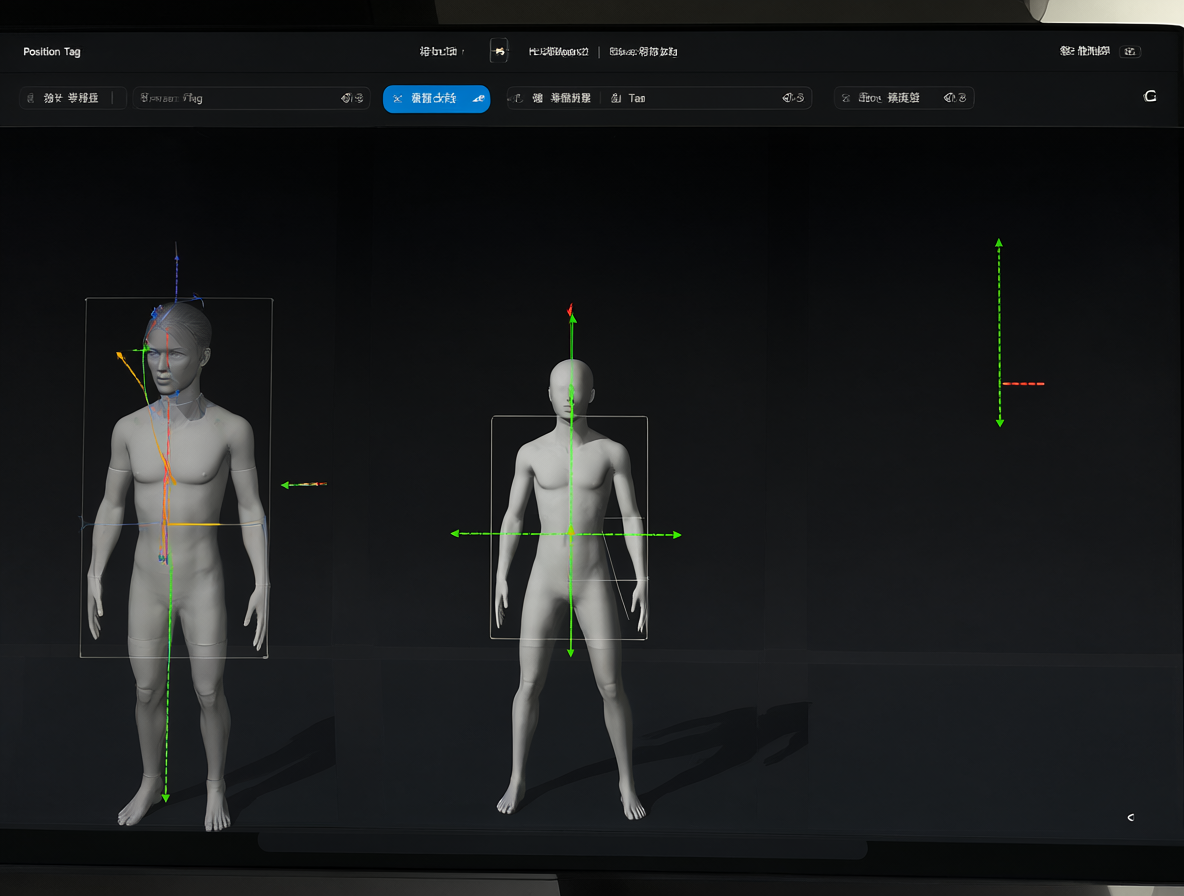Click the icons at the end of the first Tag input field
The height and width of the screenshot is (896, 1184).
pyautogui.click(x=352, y=98)
